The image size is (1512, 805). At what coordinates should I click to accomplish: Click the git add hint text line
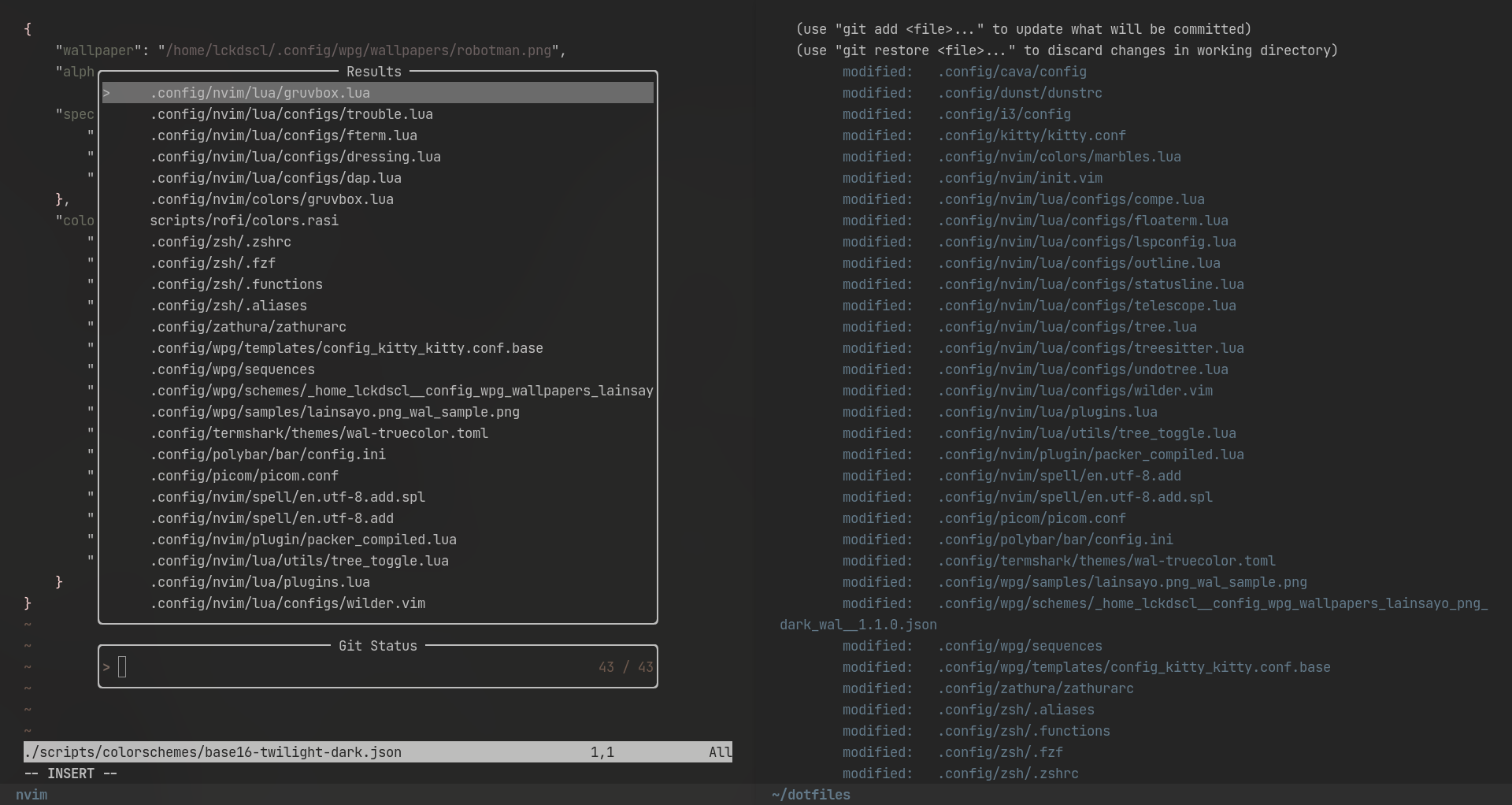tap(1023, 29)
